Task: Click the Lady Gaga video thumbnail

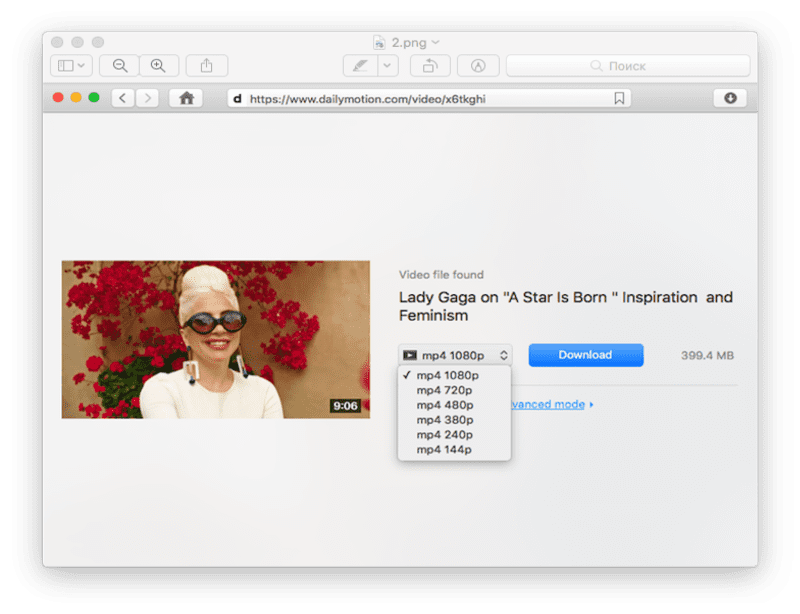Action: [215, 339]
